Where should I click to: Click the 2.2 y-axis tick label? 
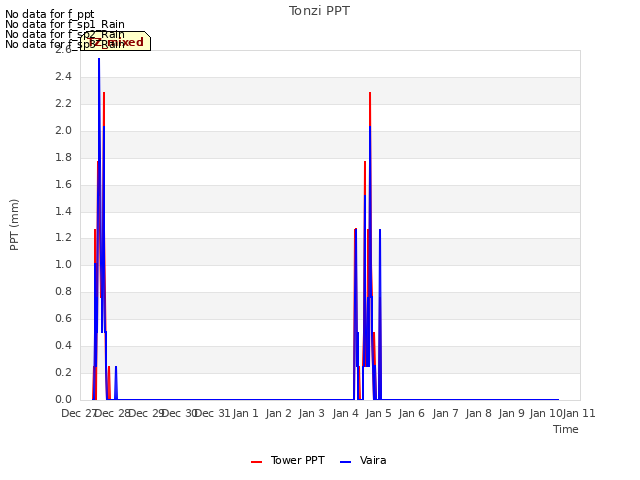coord(63,104)
